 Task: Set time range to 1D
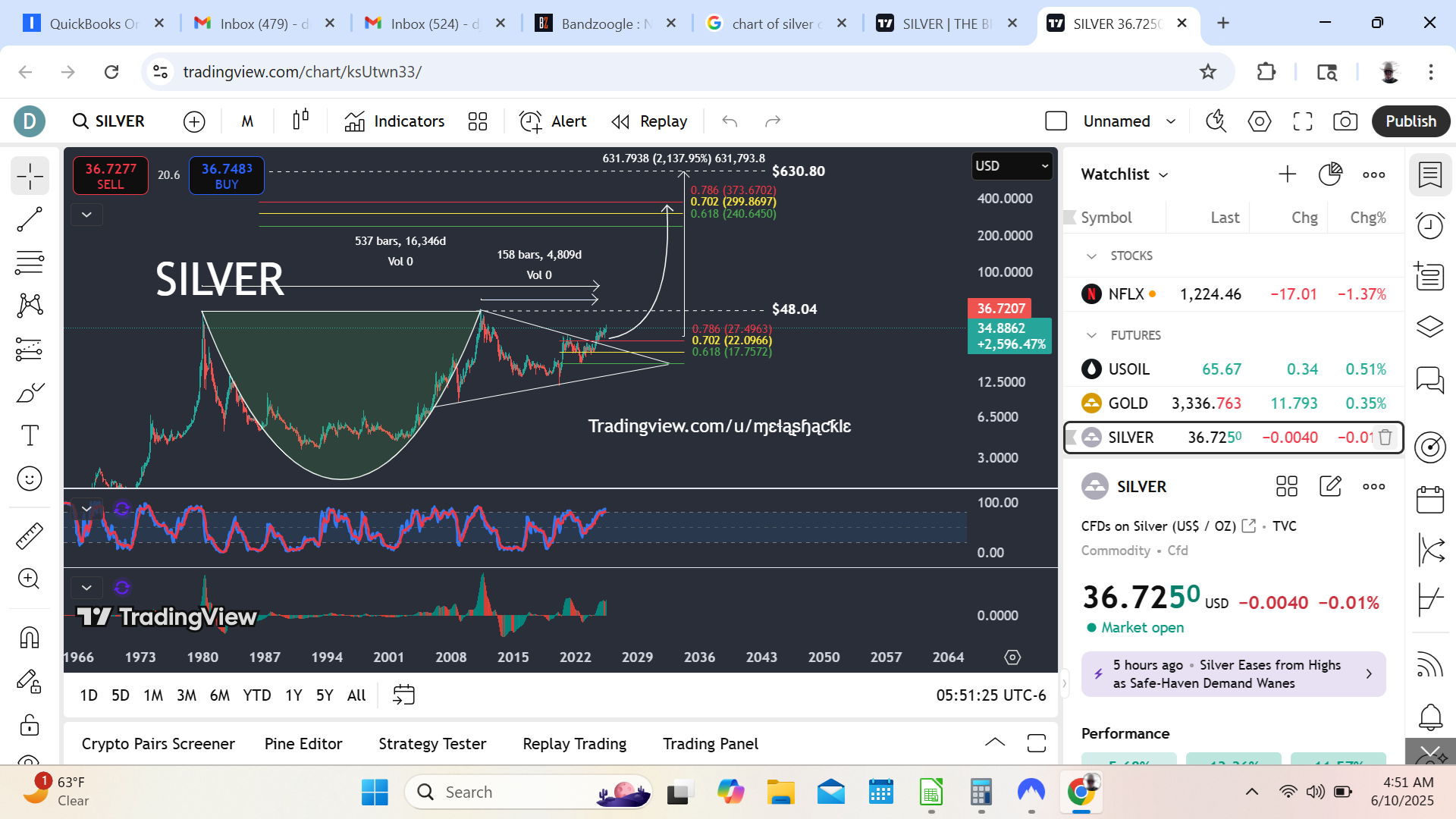point(89,695)
